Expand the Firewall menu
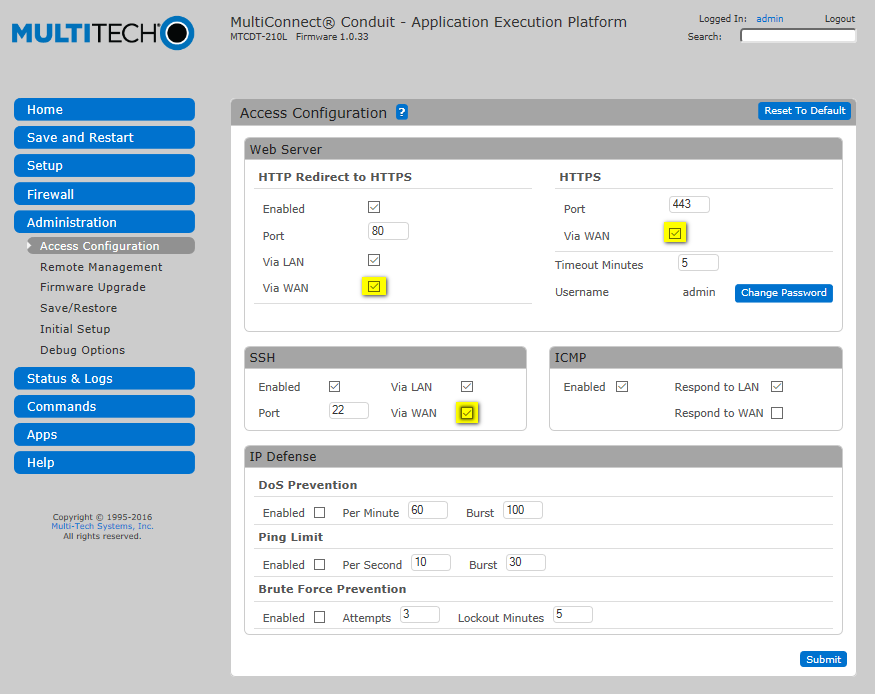 pyautogui.click(x=104, y=194)
